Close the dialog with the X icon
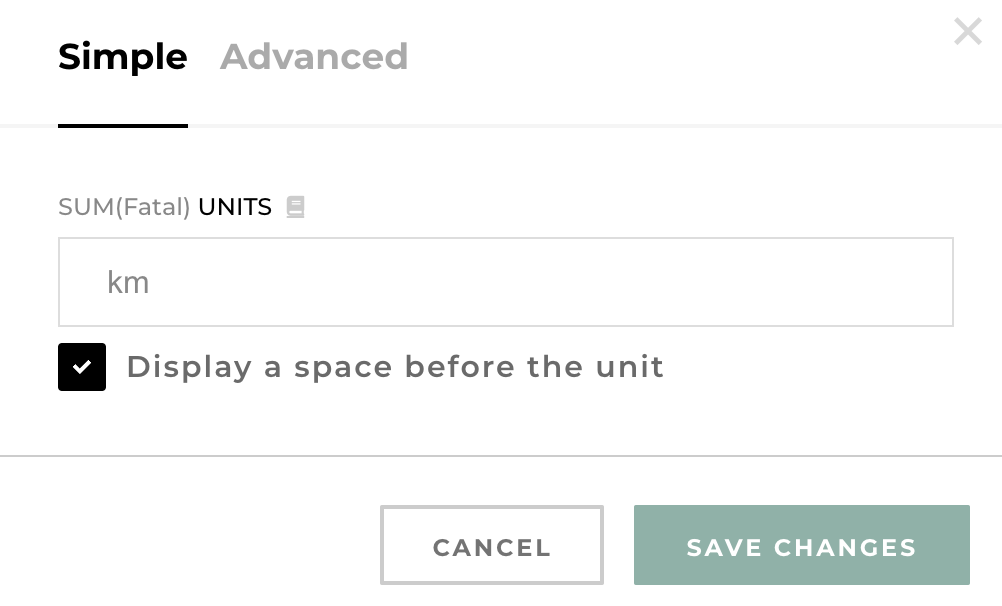 967,32
